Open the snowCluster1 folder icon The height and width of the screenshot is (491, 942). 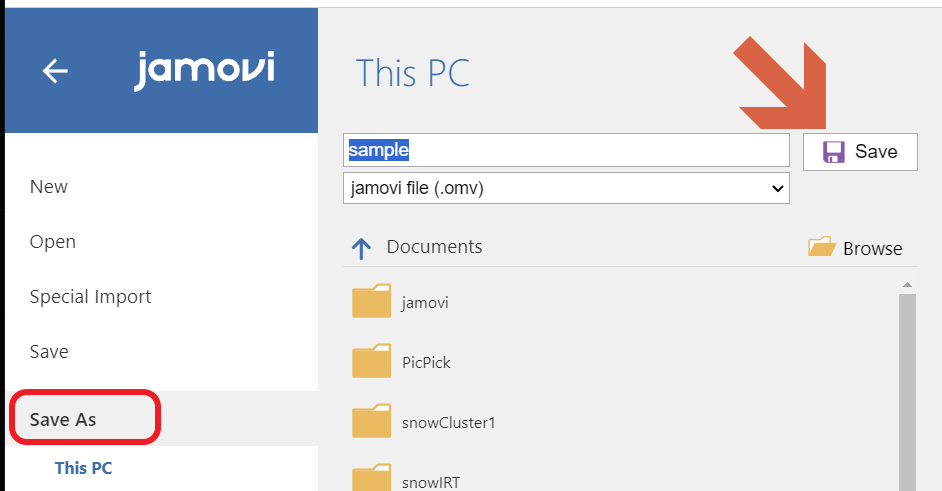pyautogui.click(x=371, y=421)
